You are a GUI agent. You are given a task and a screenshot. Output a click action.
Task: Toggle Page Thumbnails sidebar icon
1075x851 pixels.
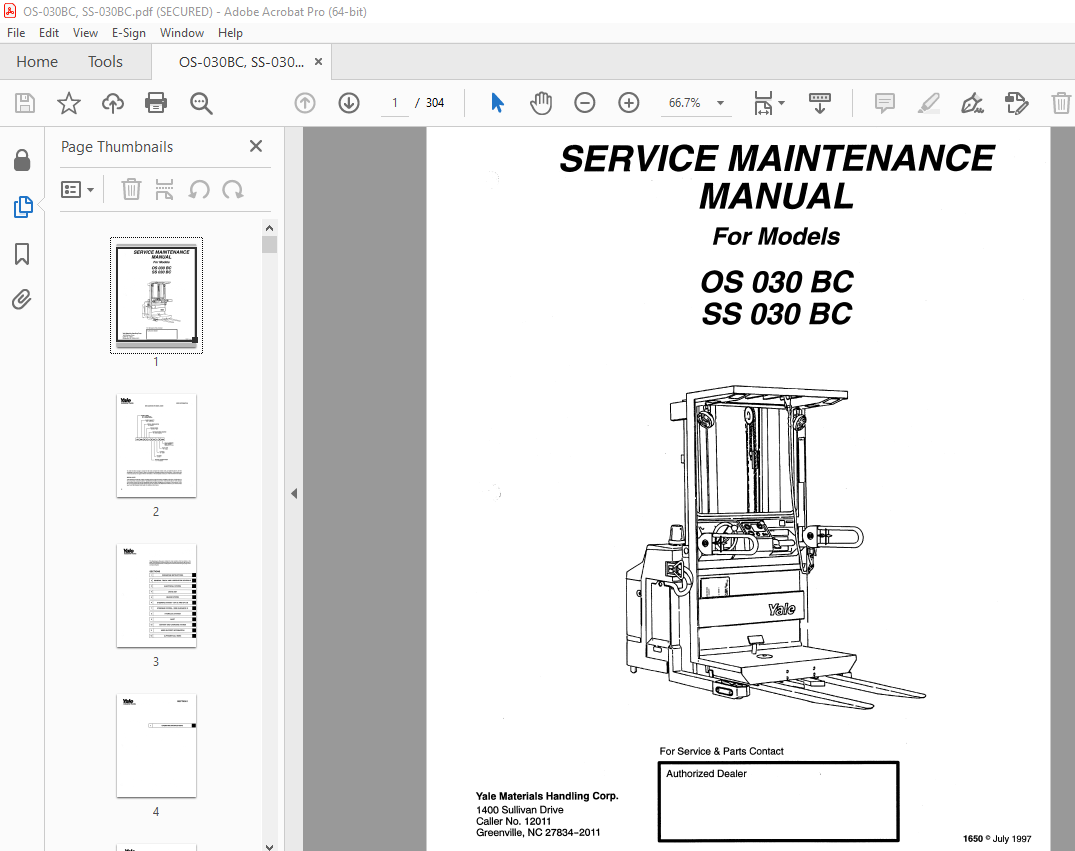click(x=23, y=206)
